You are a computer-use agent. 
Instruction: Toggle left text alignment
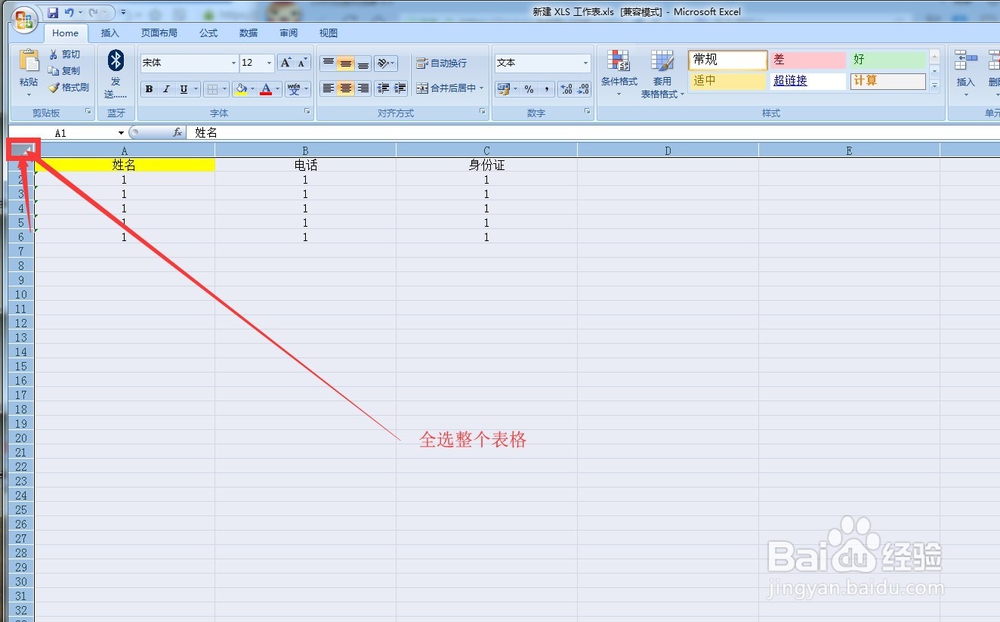328,88
